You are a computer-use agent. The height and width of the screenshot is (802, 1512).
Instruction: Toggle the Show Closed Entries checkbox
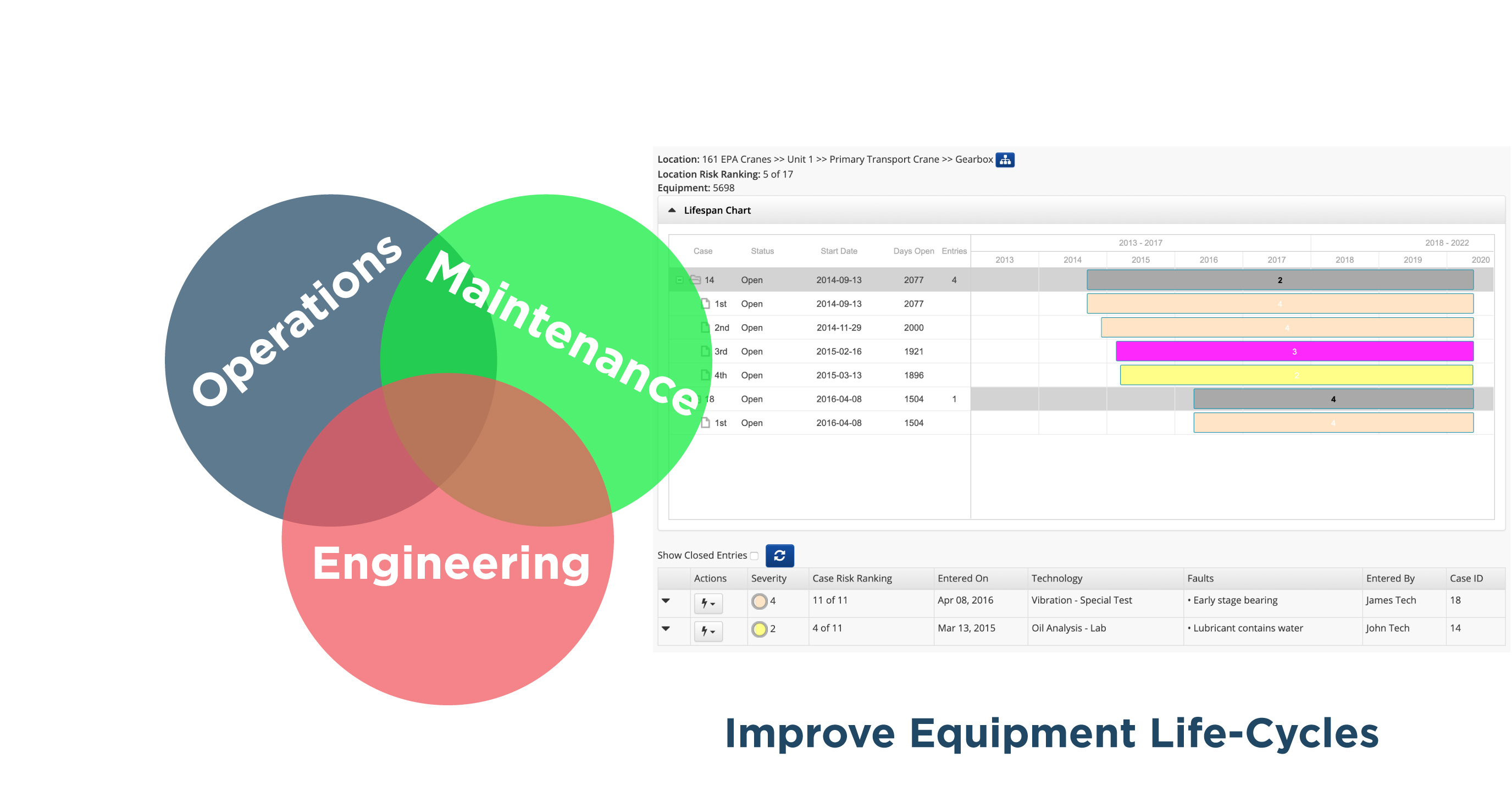tap(754, 556)
